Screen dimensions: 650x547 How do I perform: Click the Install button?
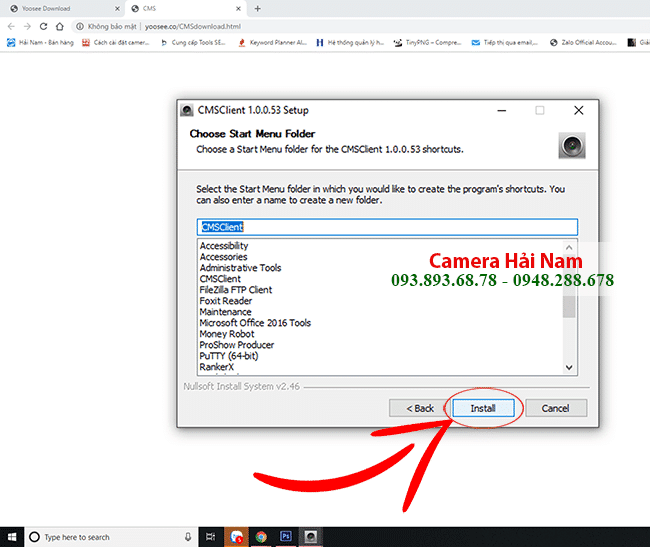click(x=483, y=408)
